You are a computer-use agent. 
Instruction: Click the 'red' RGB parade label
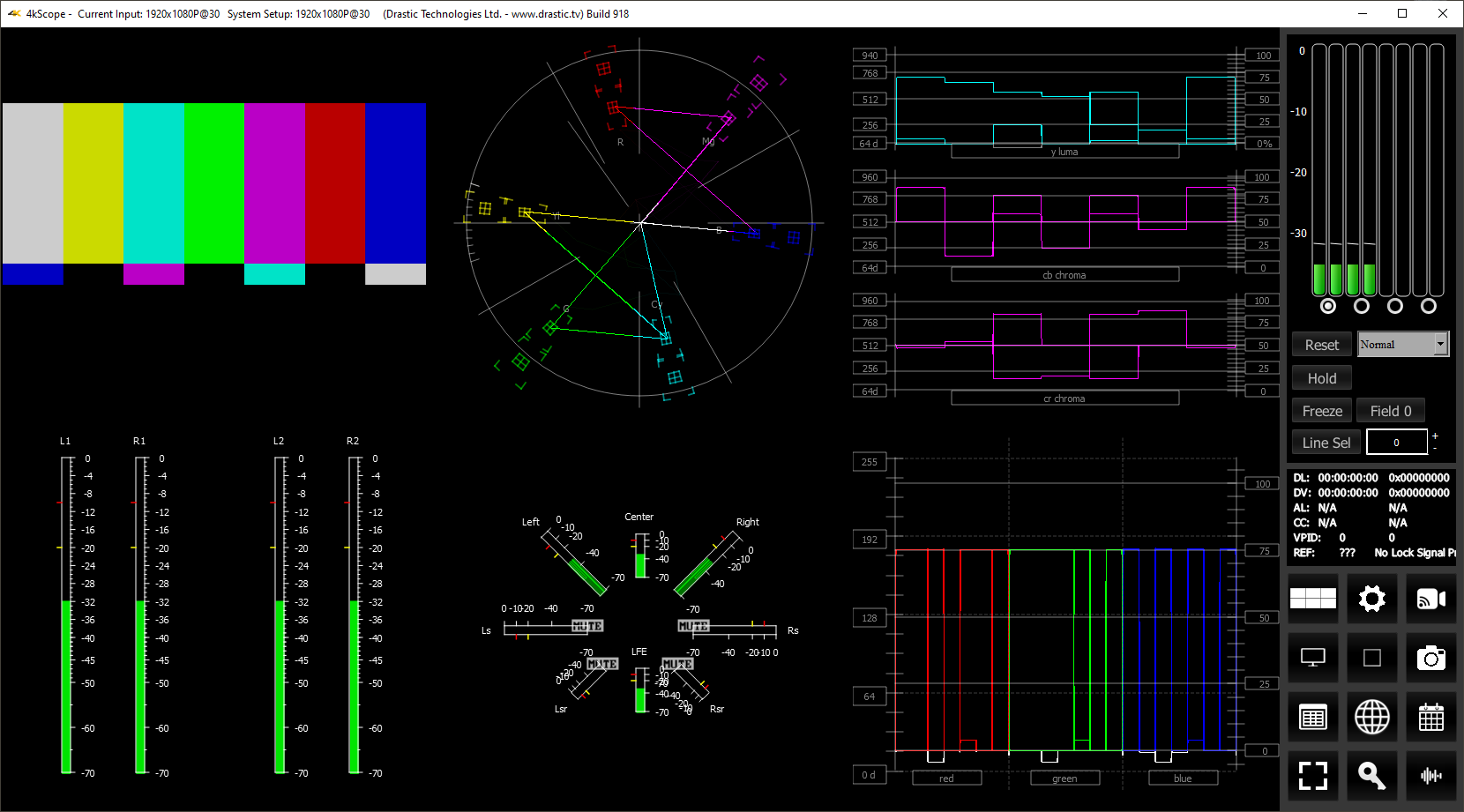pos(946,778)
